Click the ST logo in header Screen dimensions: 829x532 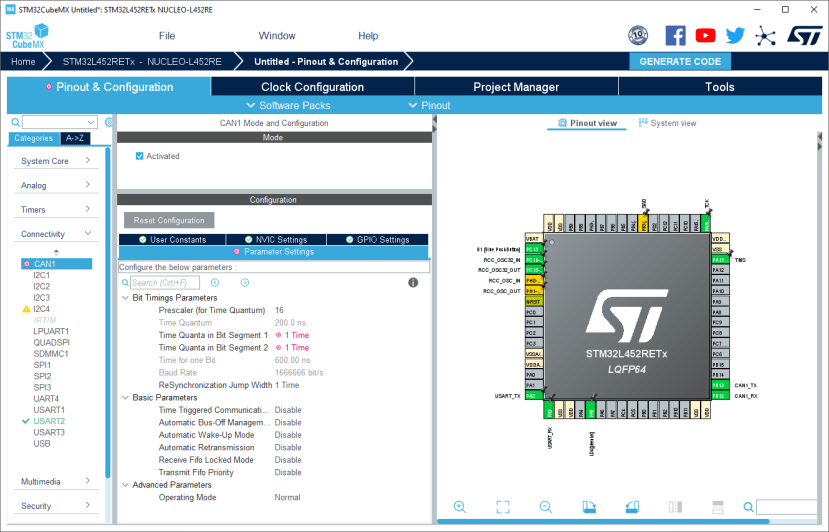coord(805,36)
